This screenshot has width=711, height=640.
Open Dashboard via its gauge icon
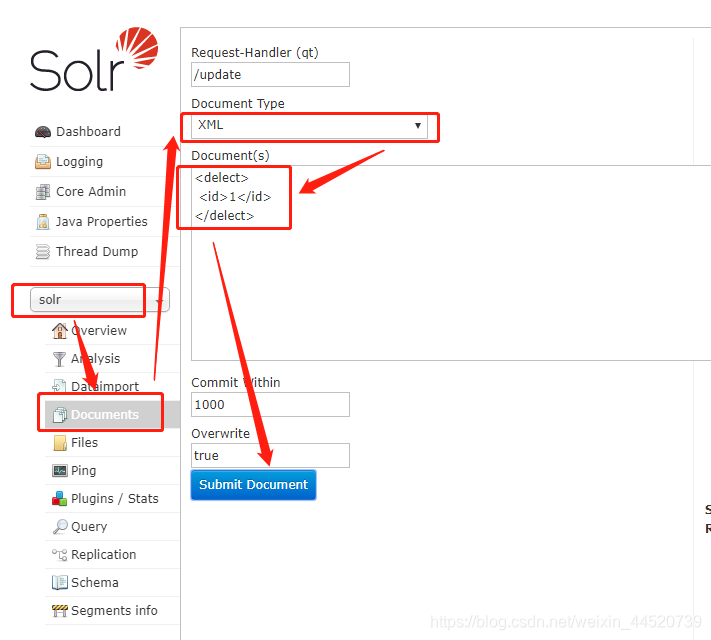pos(43,132)
